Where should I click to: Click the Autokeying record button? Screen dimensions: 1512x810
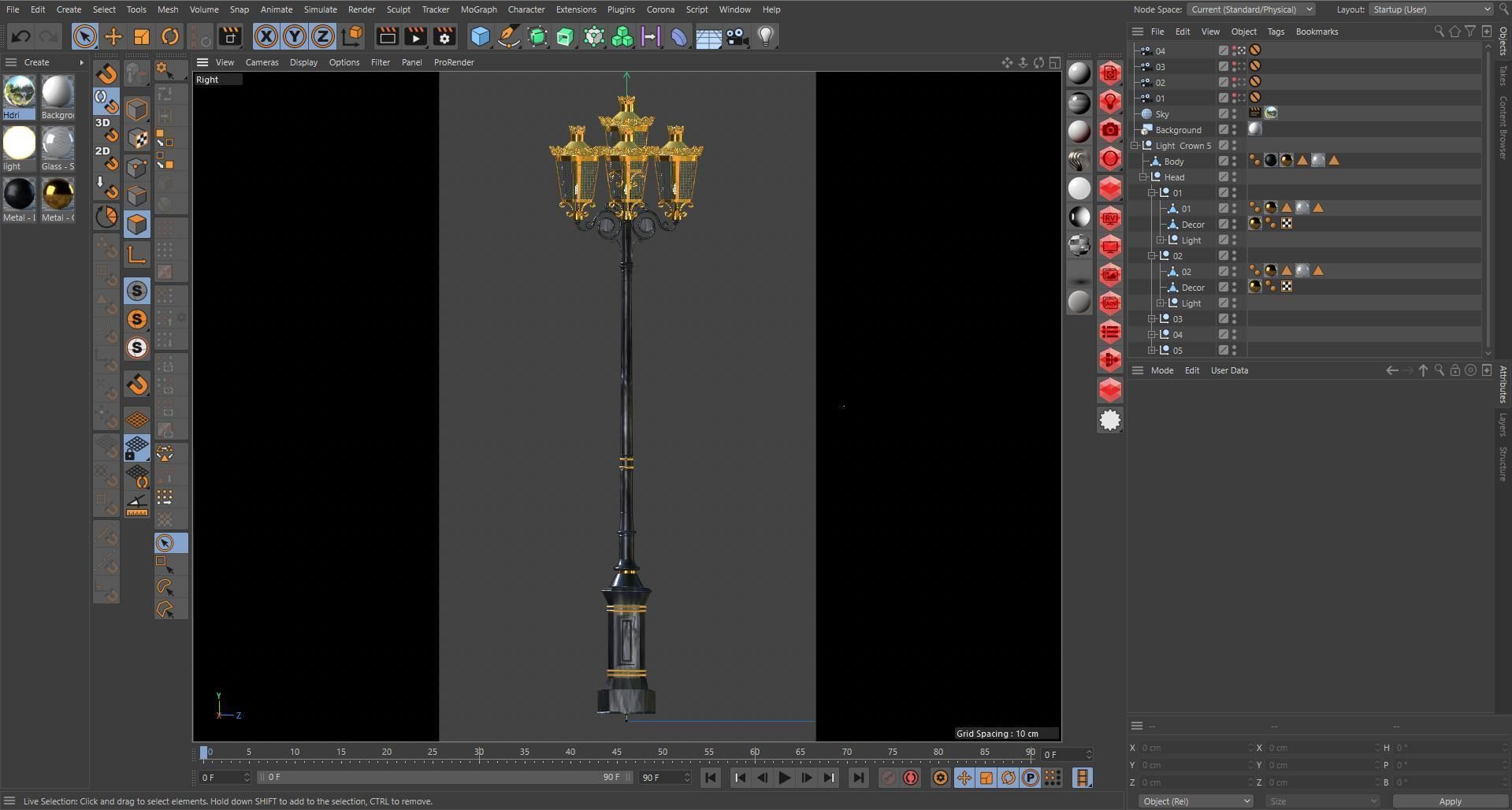[911, 778]
